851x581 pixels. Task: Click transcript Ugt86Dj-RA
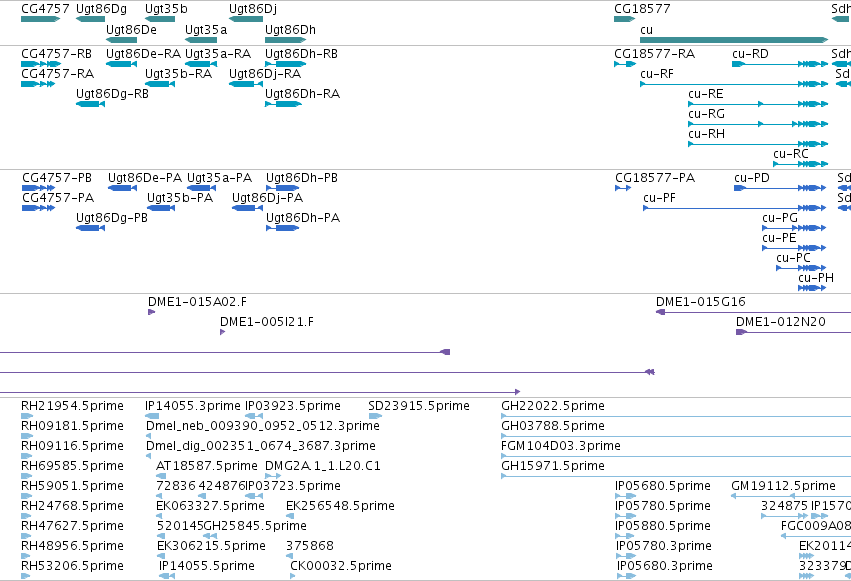(265, 74)
